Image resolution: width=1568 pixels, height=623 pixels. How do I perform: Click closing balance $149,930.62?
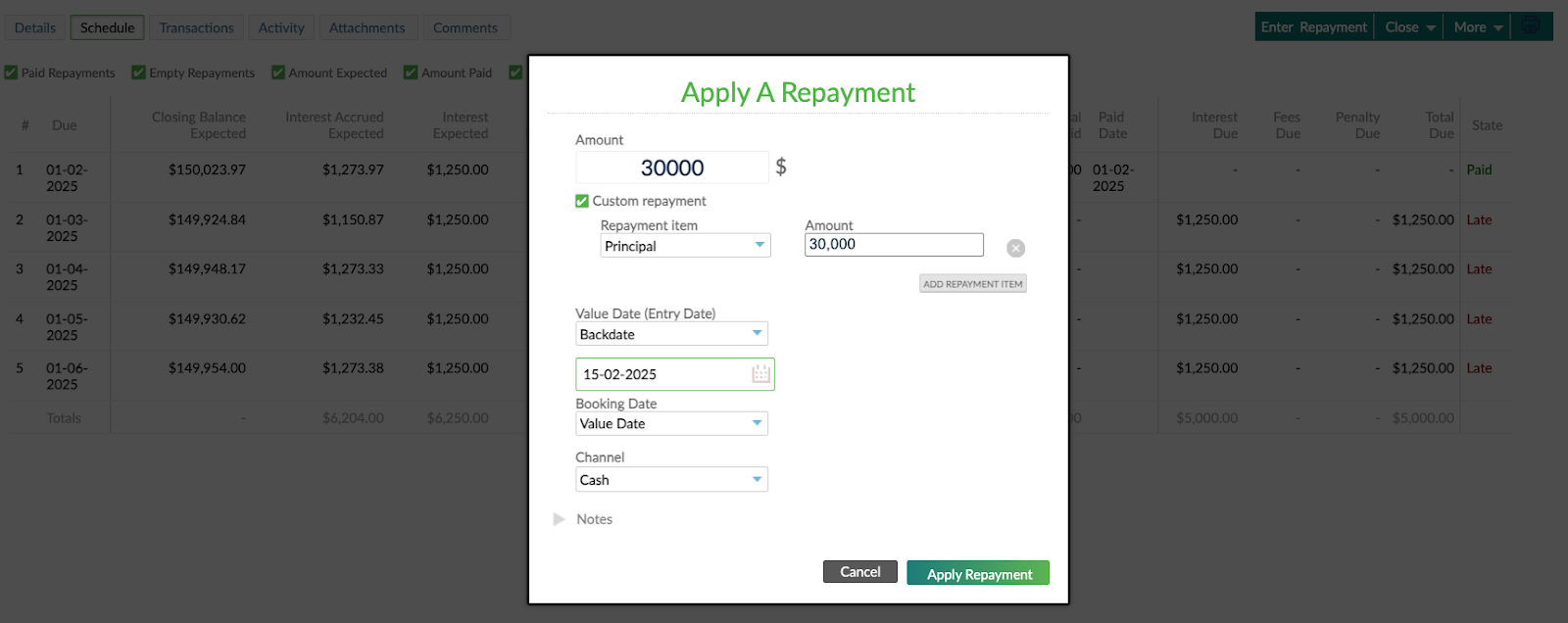207,318
